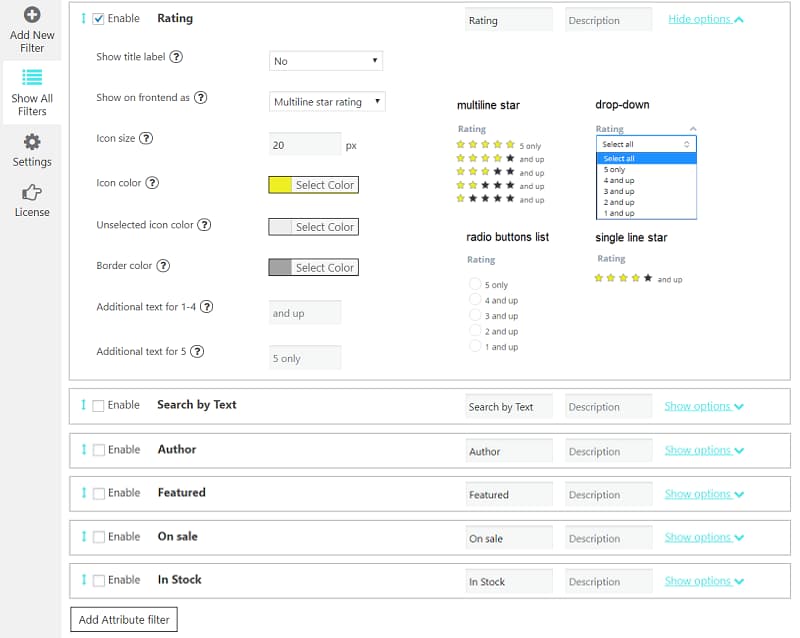Select the '4 and up' radio button preview
The height and width of the screenshot is (638, 800).
pos(475,299)
